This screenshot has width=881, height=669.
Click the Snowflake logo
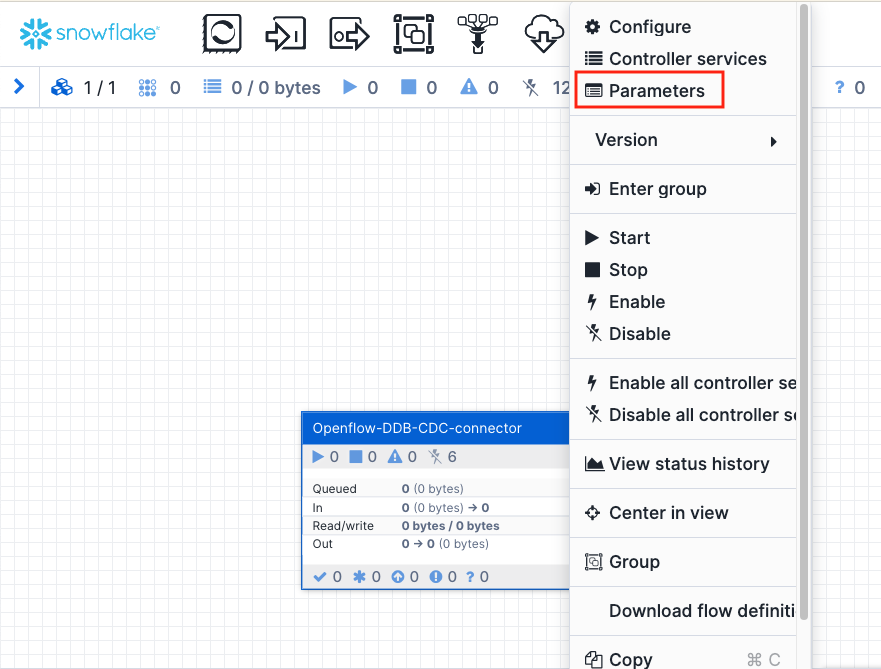[x=88, y=33]
